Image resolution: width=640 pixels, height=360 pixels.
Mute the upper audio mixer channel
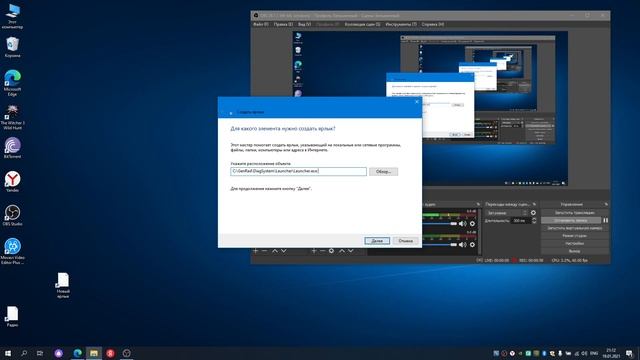462,224
